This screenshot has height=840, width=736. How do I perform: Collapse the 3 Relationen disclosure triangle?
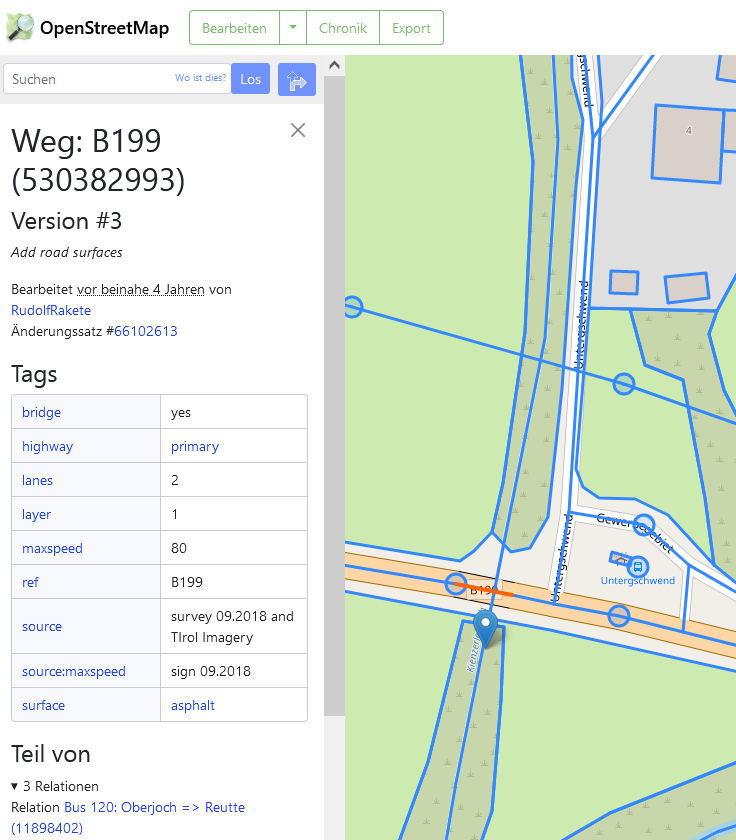pyautogui.click(x=15, y=787)
